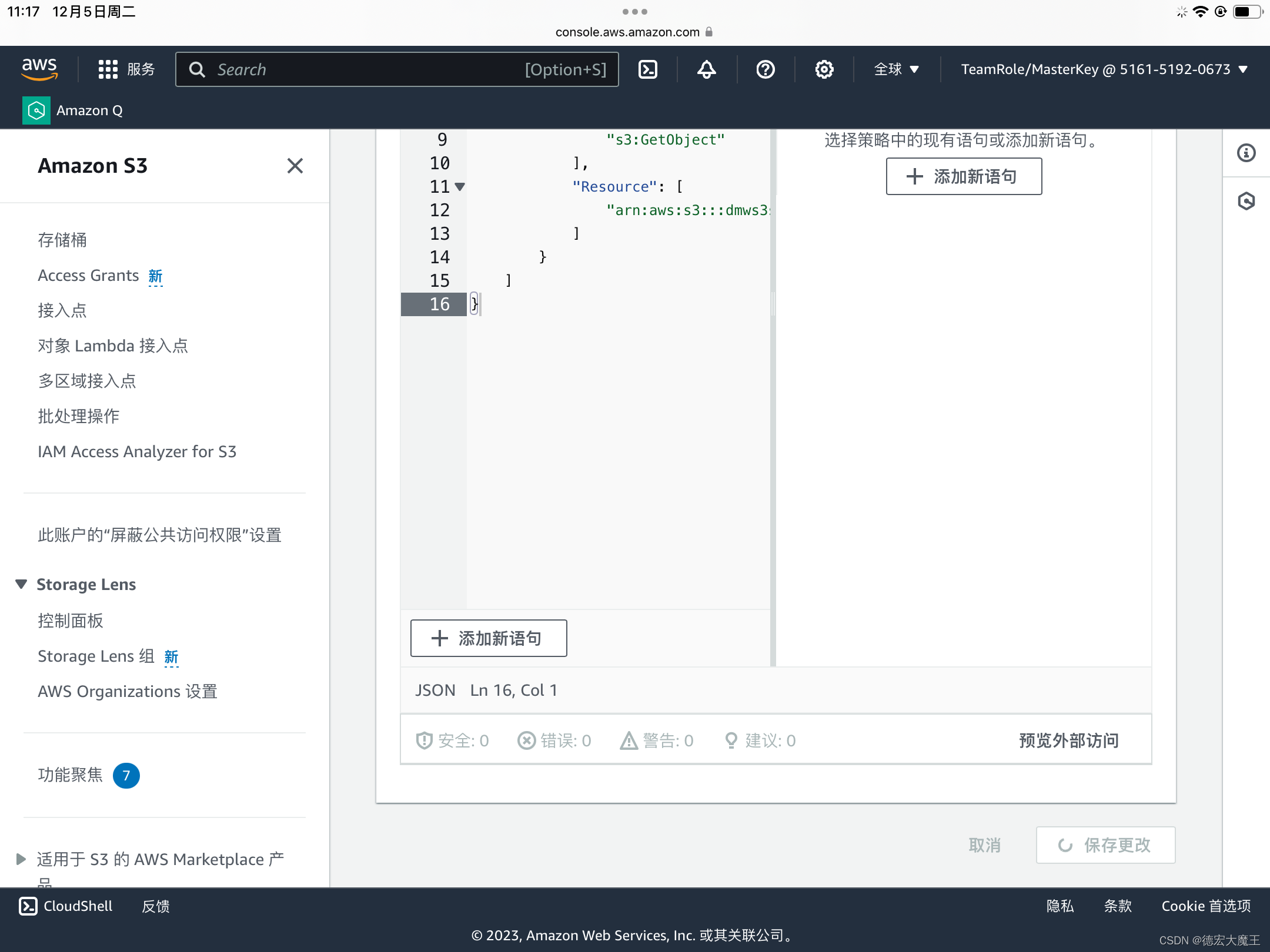
Task: Click the editor splitter handle beside the code pane
Action: coord(773,304)
